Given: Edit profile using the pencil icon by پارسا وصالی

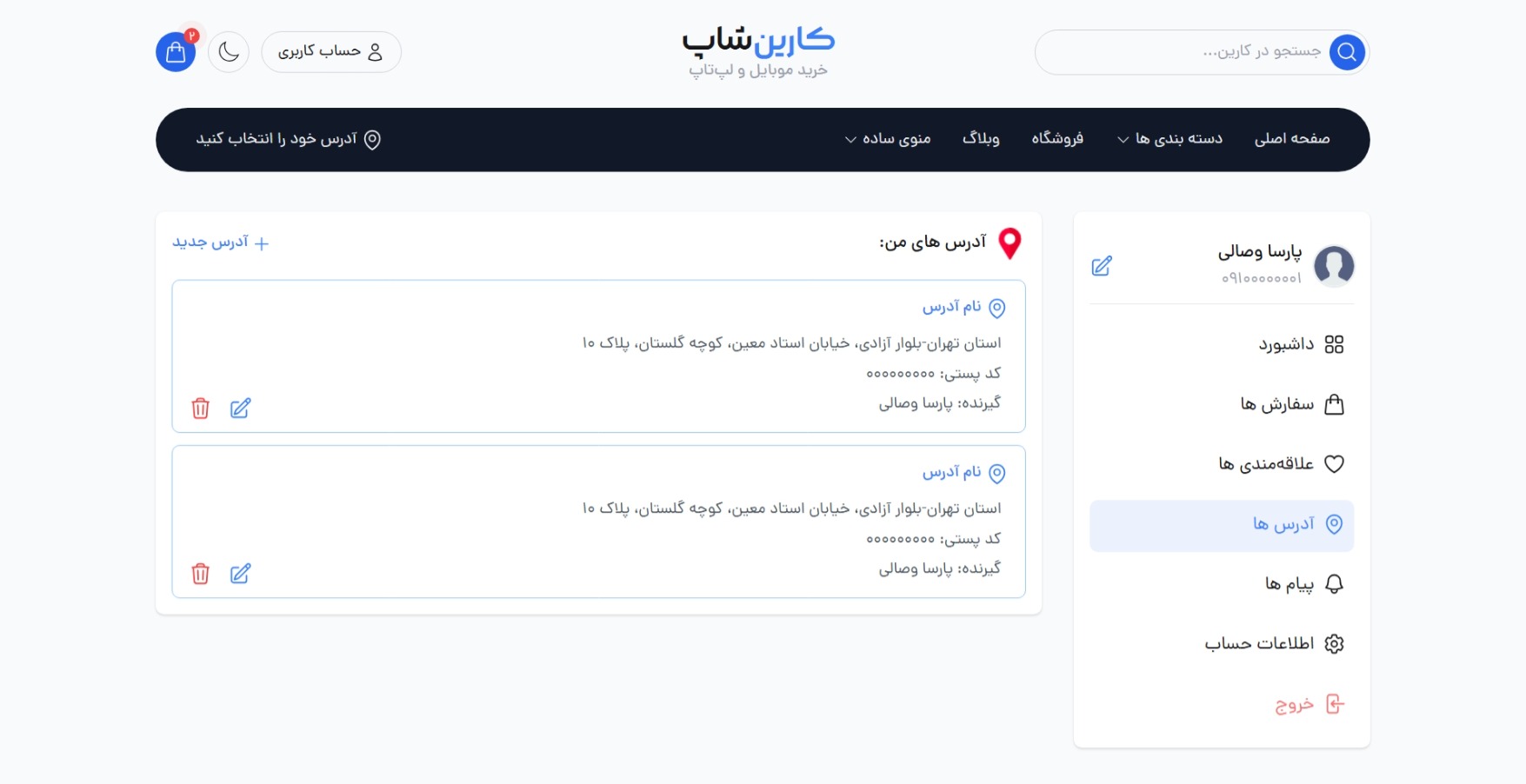Looking at the screenshot, I should point(1102,266).
